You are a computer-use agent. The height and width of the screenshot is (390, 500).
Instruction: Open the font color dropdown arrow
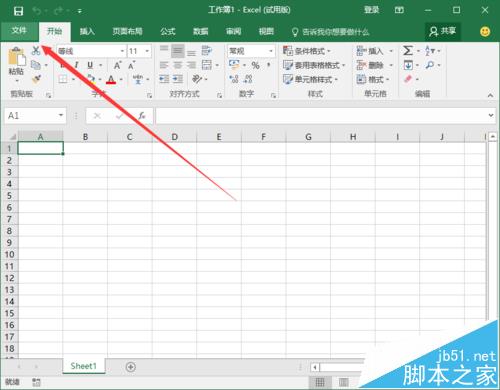(121, 79)
